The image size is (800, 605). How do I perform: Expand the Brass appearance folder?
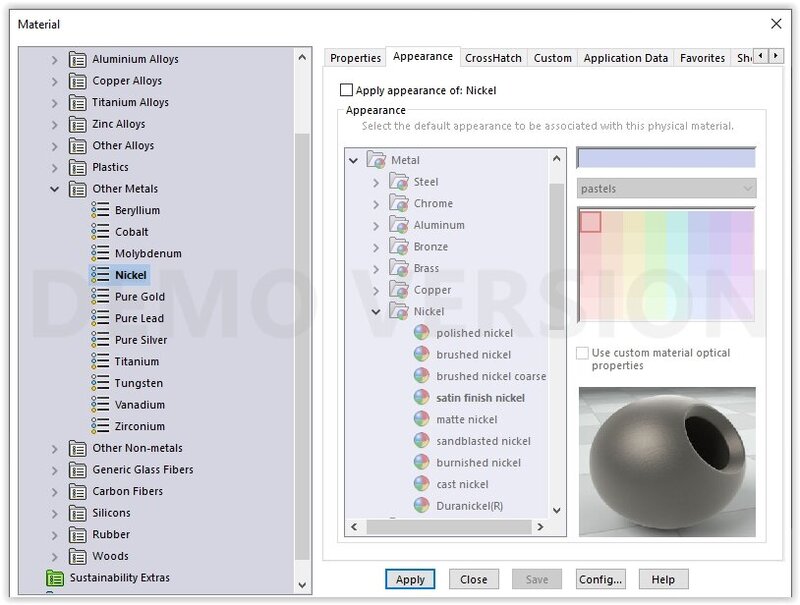pyautogui.click(x=376, y=269)
